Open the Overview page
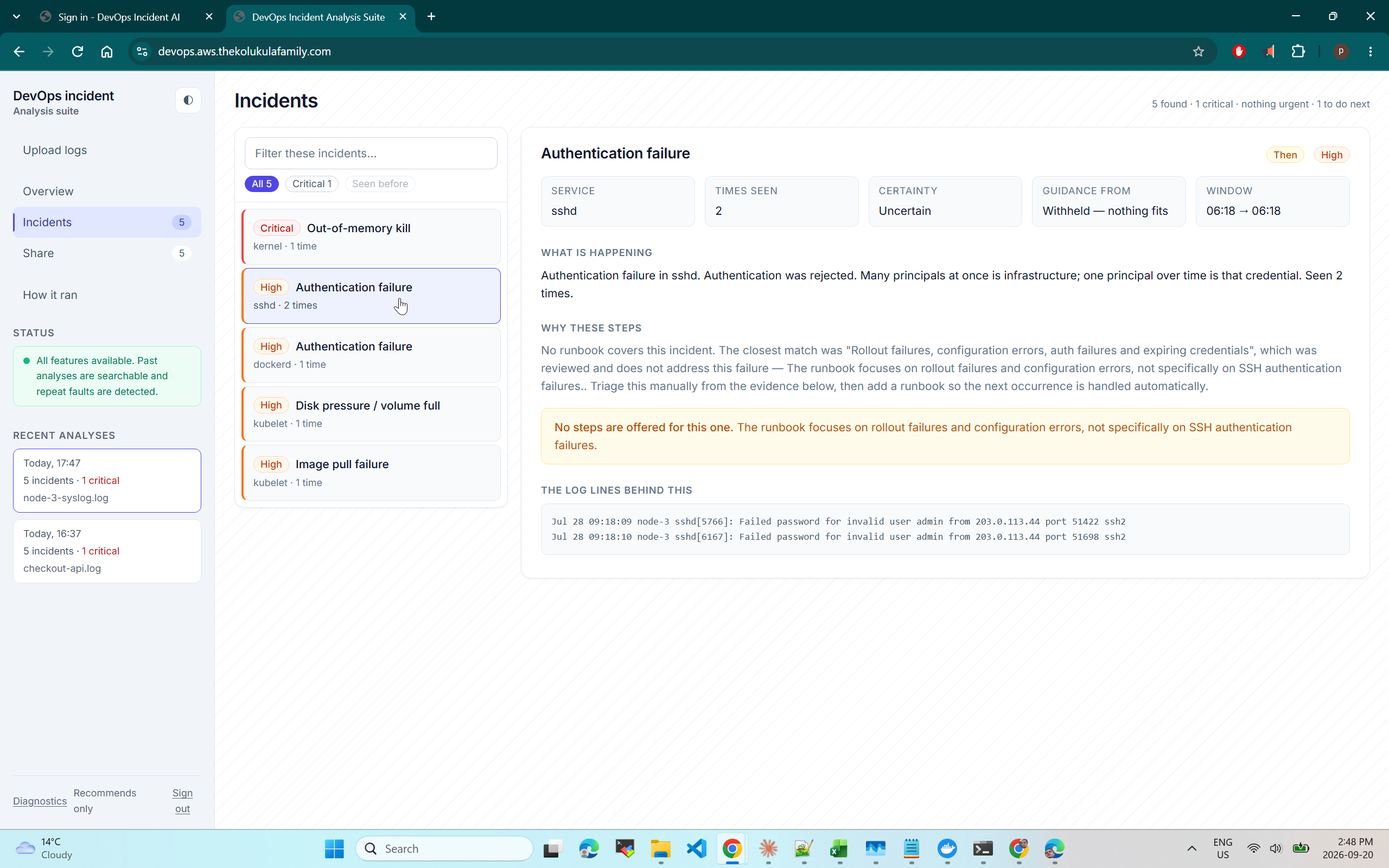1389x868 pixels. (x=107, y=191)
